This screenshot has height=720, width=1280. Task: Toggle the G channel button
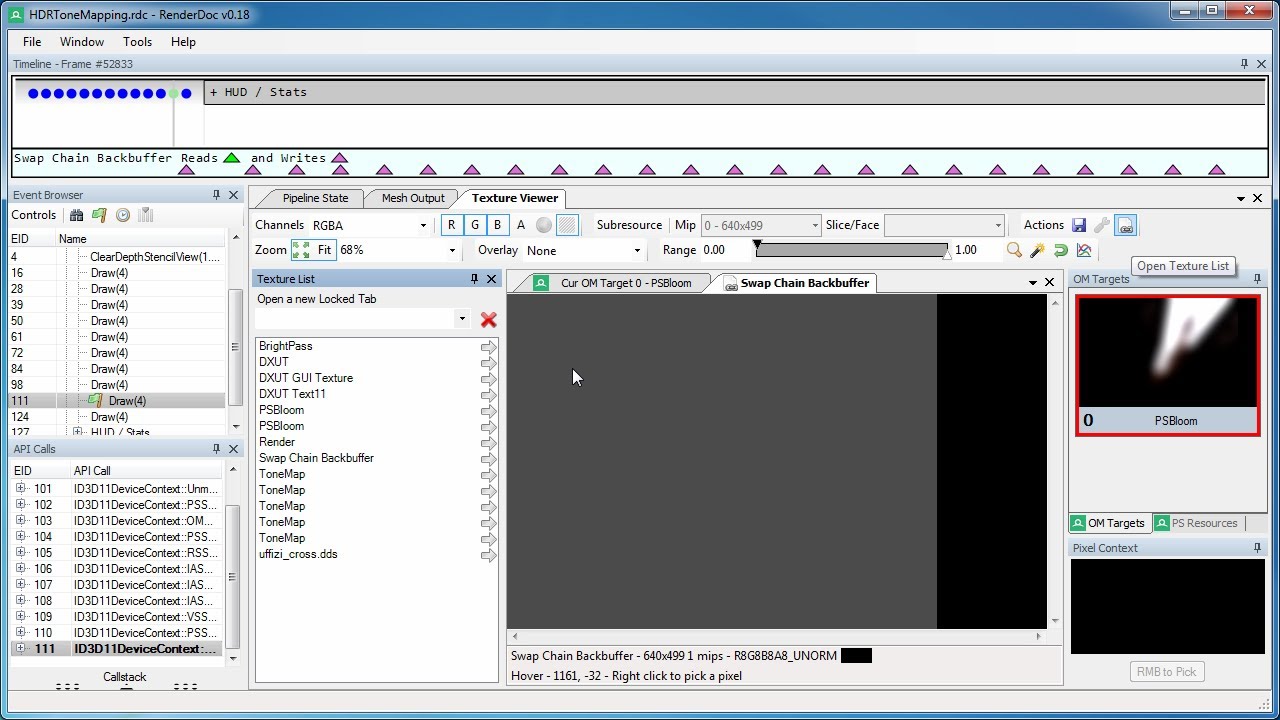click(x=475, y=225)
